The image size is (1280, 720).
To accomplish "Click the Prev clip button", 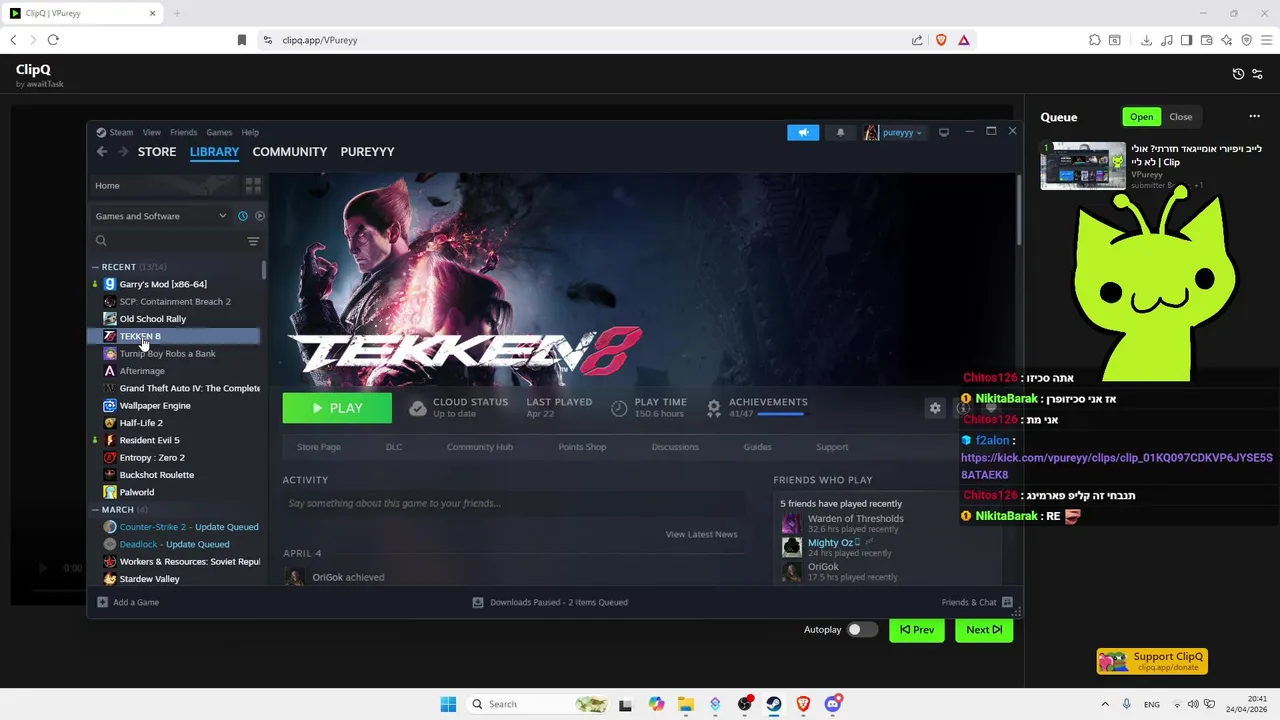I will point(917,630).
